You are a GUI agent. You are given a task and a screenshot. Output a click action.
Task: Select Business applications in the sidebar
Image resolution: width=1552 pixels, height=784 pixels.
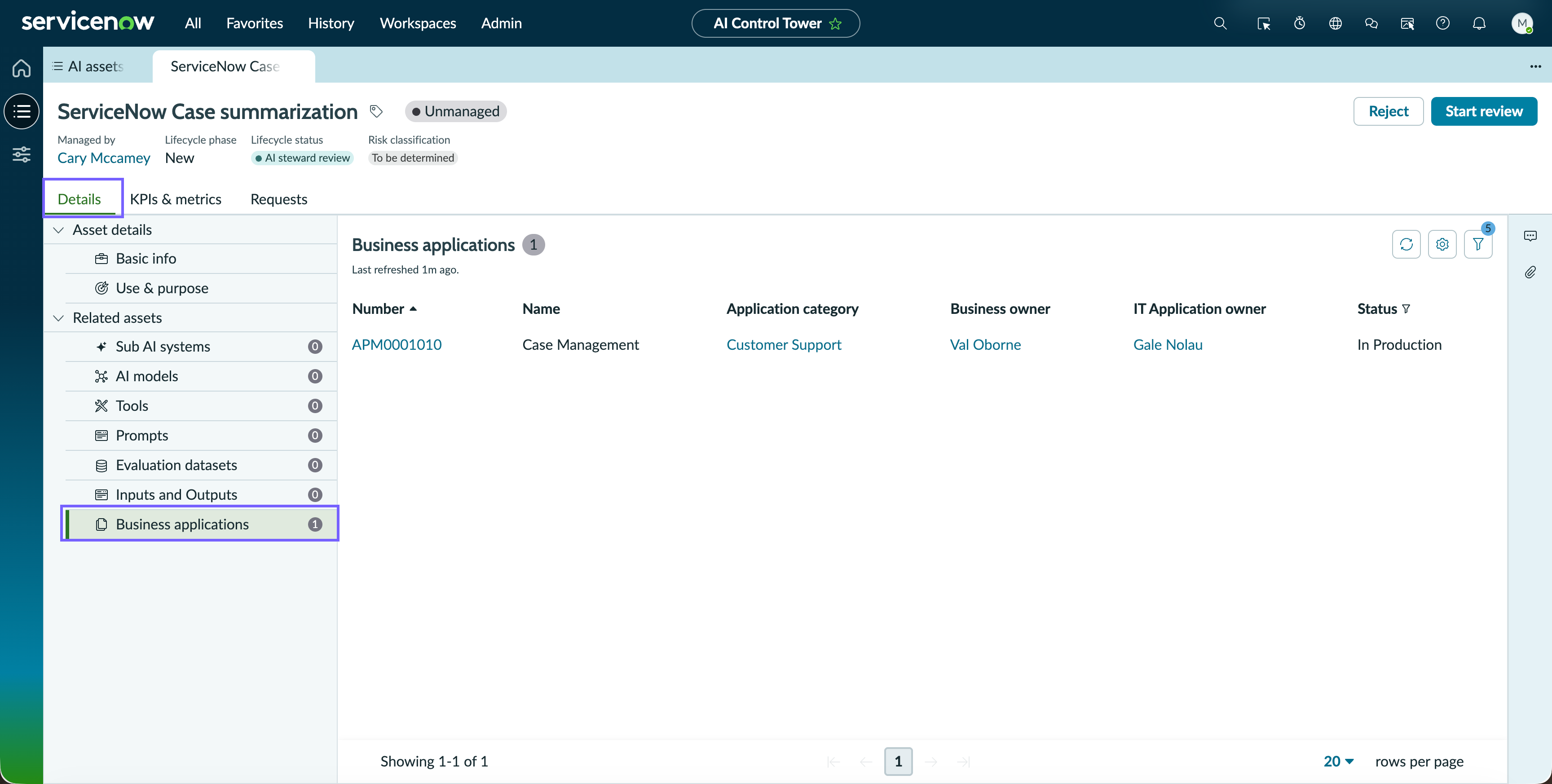[x=201, y=524]
